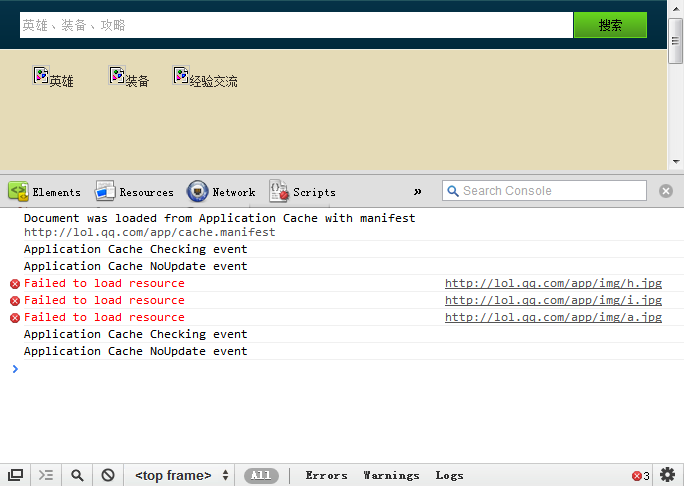
Task: Filter console by Warnings
Action: [391, 476]
